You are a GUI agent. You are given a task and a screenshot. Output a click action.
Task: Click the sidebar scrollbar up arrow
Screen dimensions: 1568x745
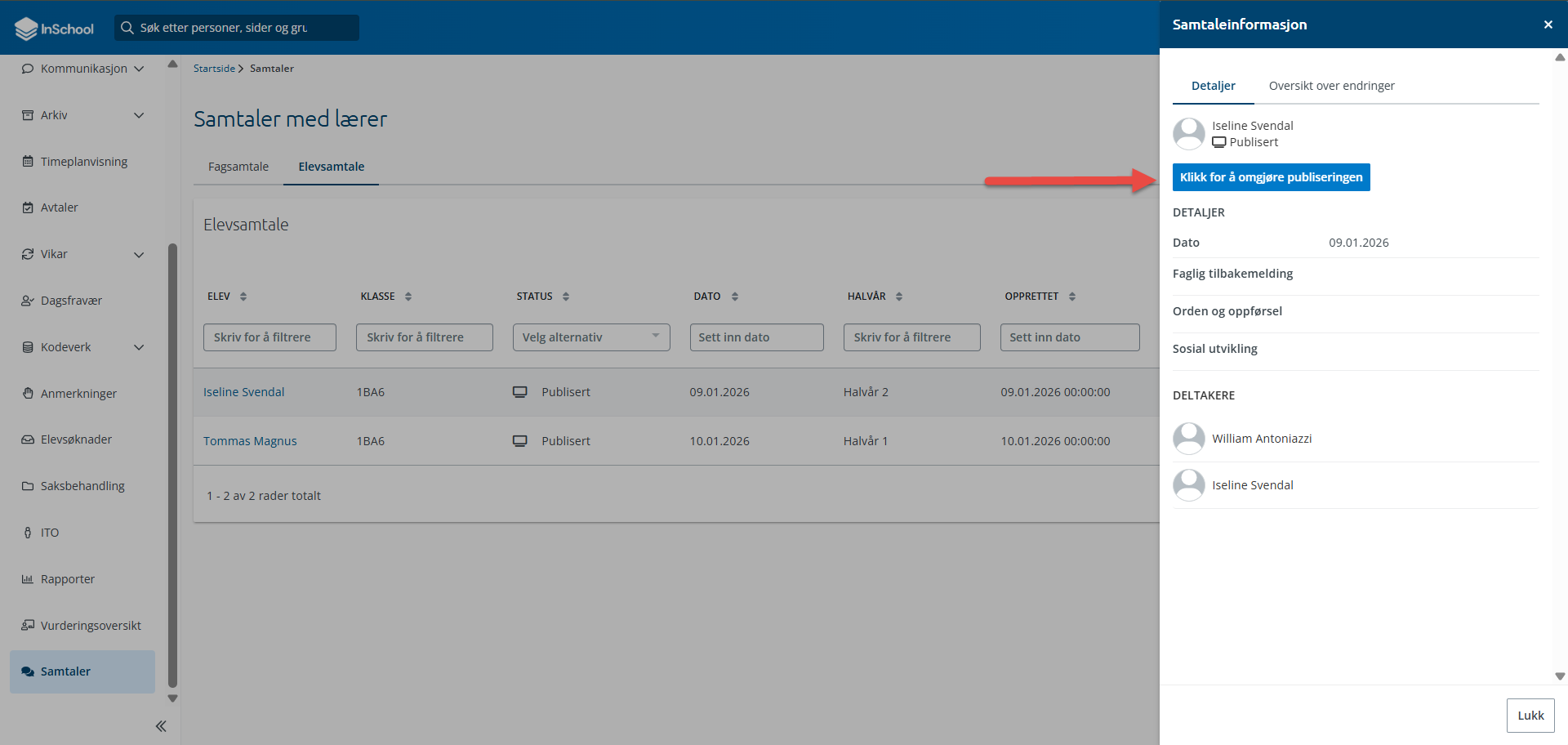point(172,65)
